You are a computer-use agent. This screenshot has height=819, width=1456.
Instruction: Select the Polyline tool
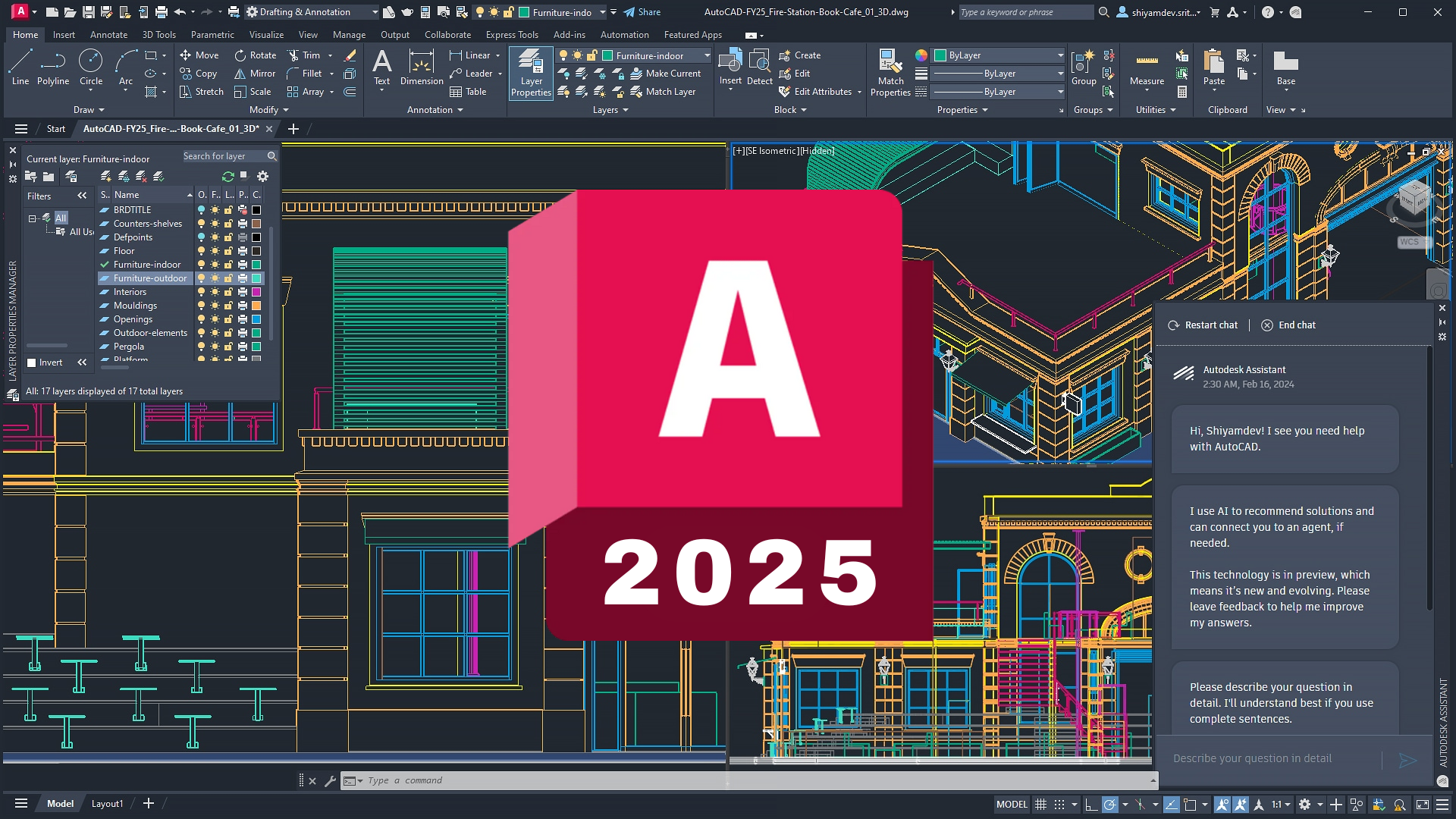53,68
